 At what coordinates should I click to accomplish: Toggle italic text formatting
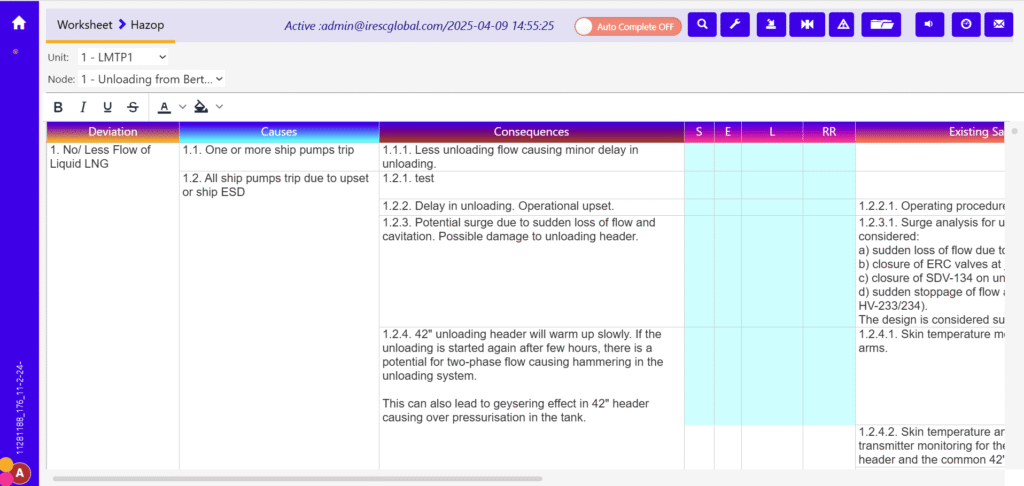(82, 107)
